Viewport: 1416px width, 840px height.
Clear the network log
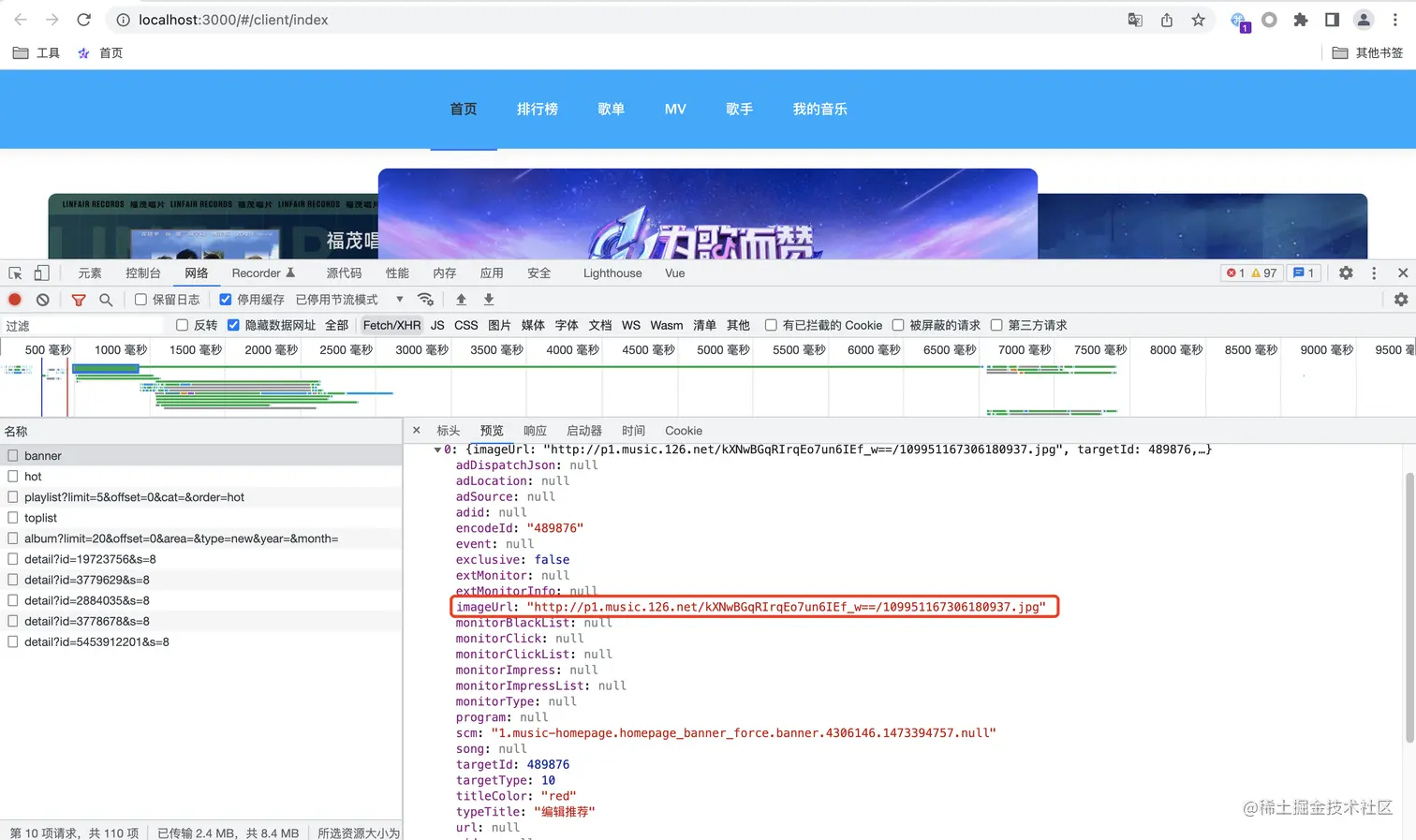tap(43, 300)
